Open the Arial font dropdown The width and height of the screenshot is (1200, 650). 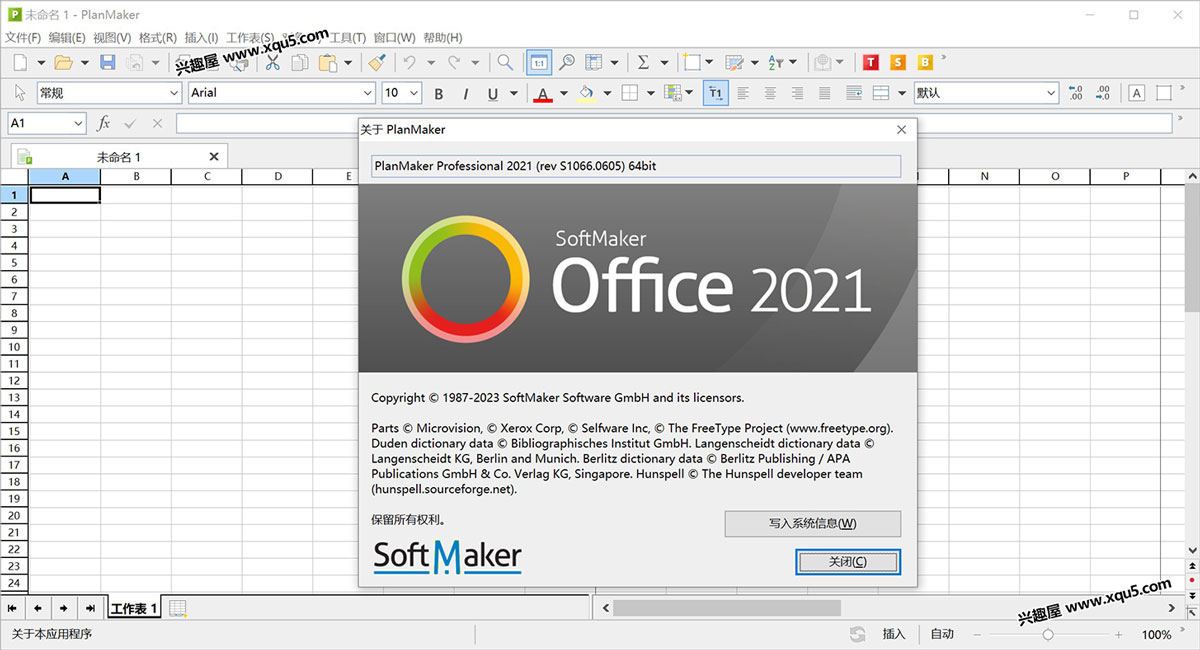click(281, 93)
